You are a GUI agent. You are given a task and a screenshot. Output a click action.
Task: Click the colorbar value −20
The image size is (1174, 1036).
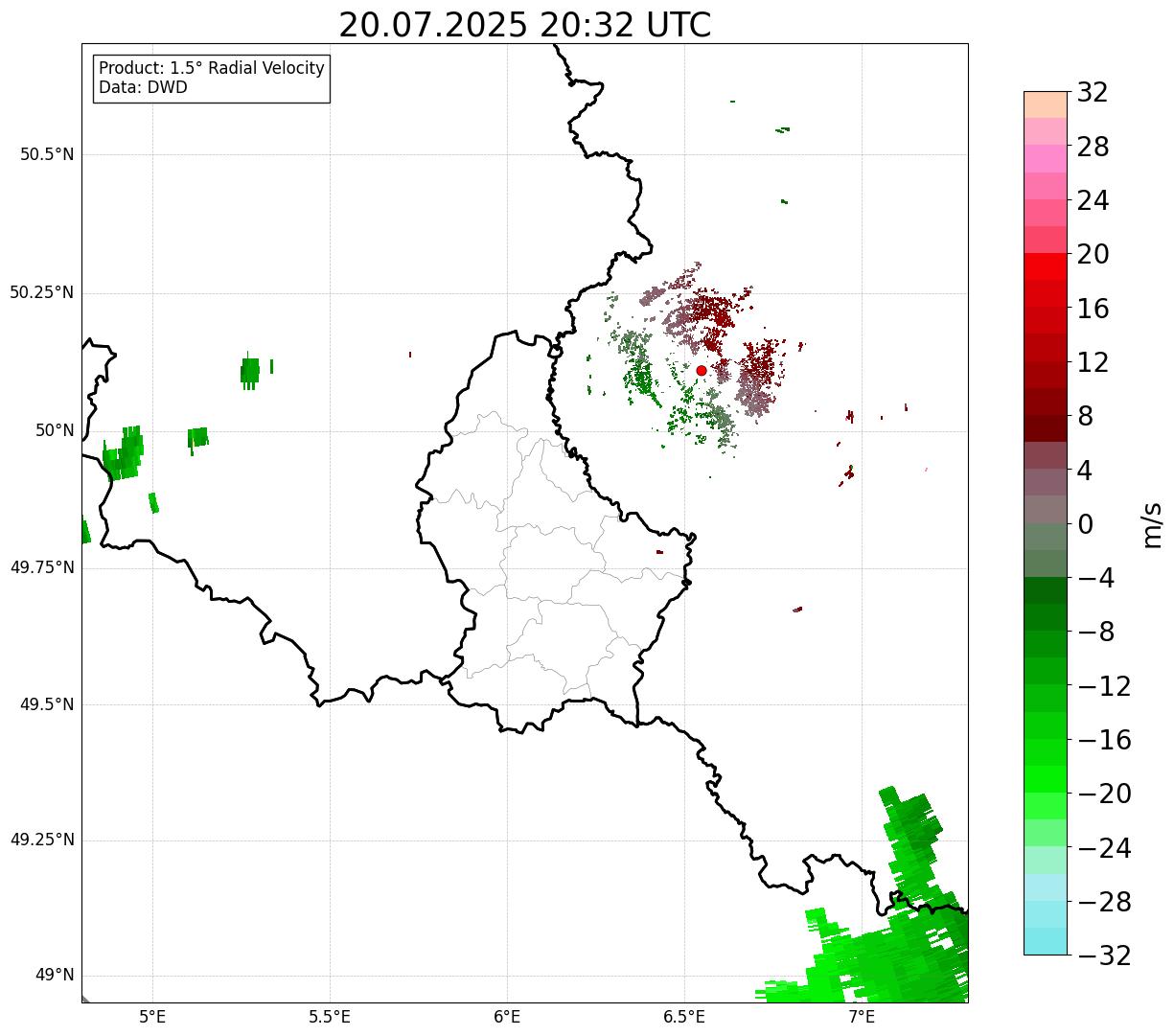pos(1104,794)
